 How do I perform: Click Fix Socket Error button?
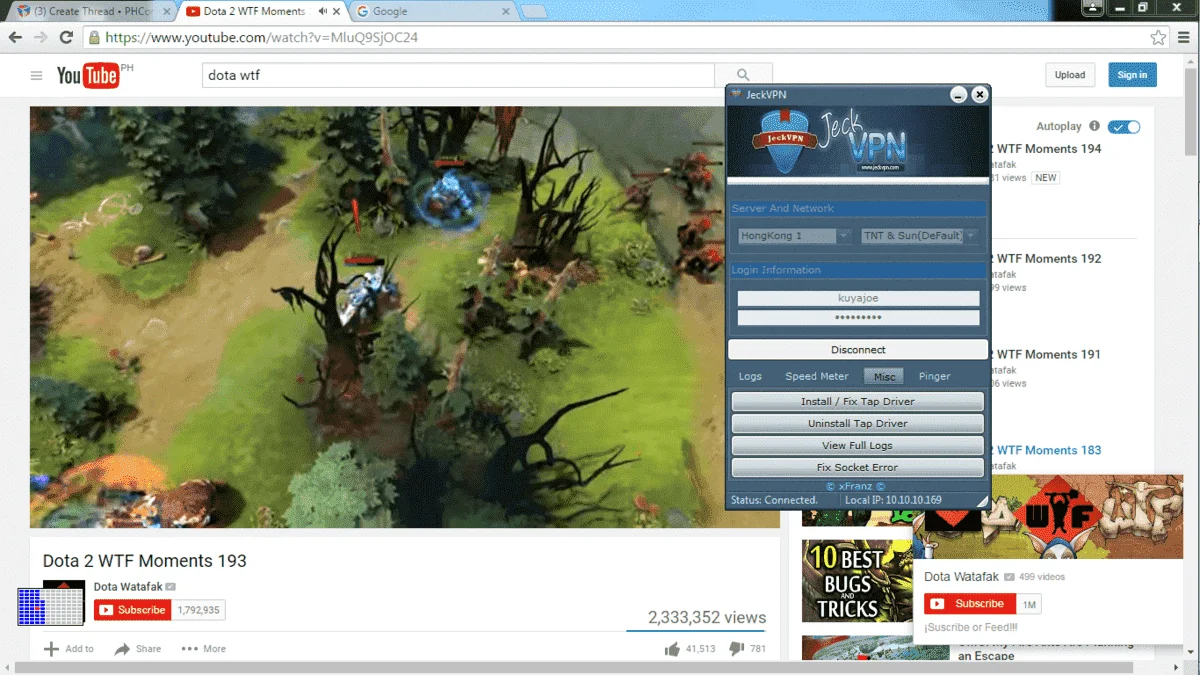pos(858,467)
